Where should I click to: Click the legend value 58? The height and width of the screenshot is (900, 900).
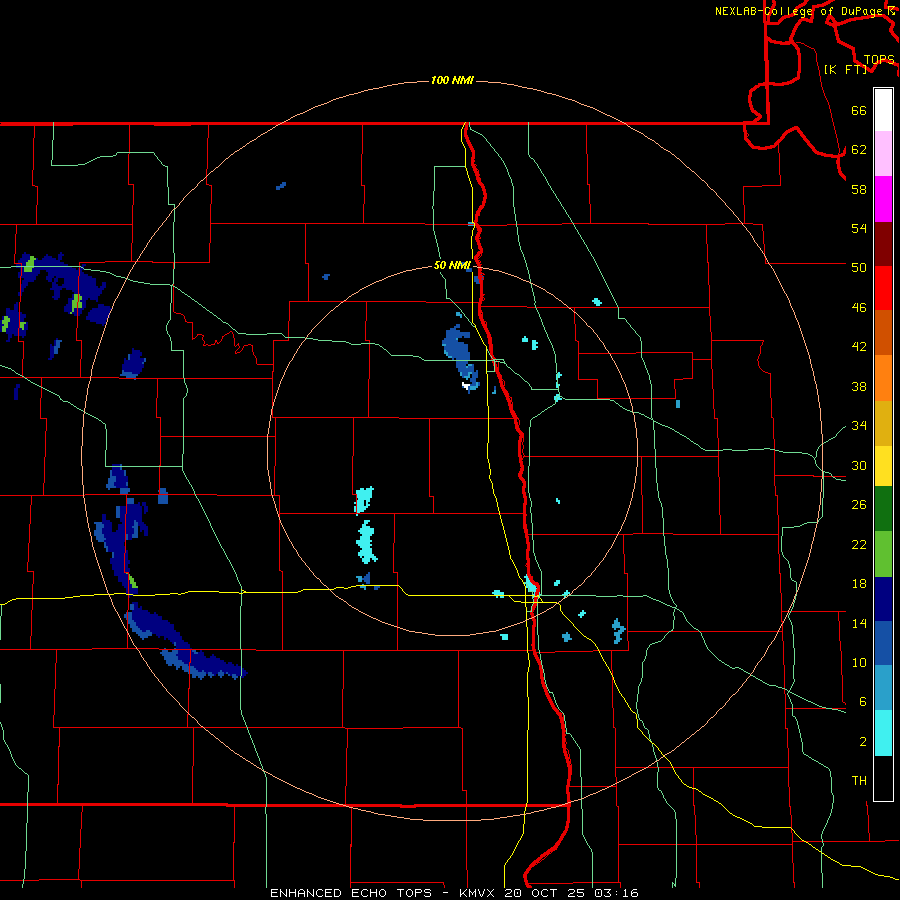coord(859,189)
